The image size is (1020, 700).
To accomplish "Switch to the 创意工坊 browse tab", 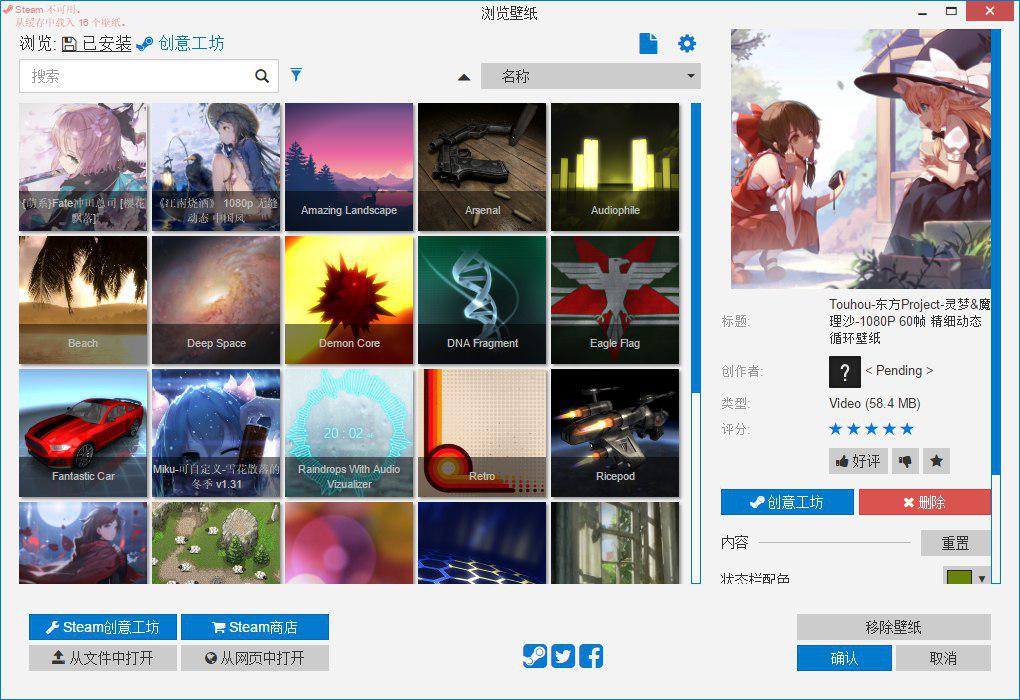I will click(x=181, y=44).
